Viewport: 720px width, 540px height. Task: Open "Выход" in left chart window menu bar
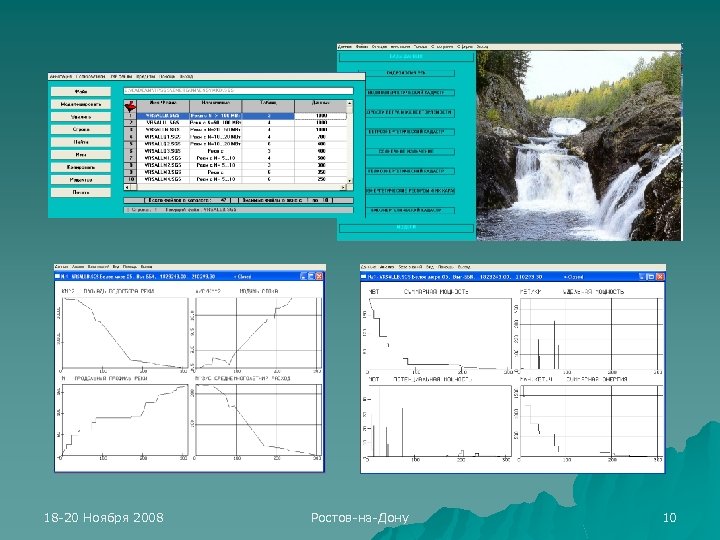(x=146, y=267)
